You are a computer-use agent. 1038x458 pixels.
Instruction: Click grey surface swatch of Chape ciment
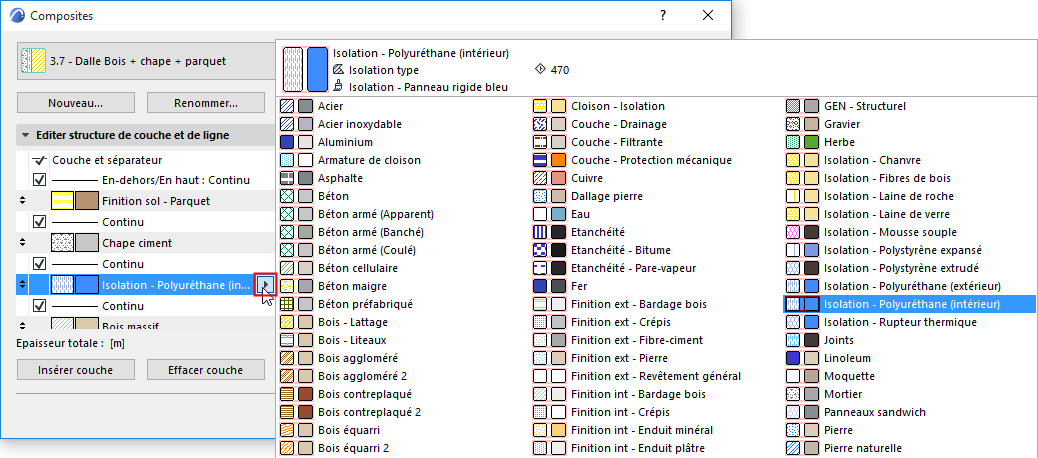pos(87,243)
